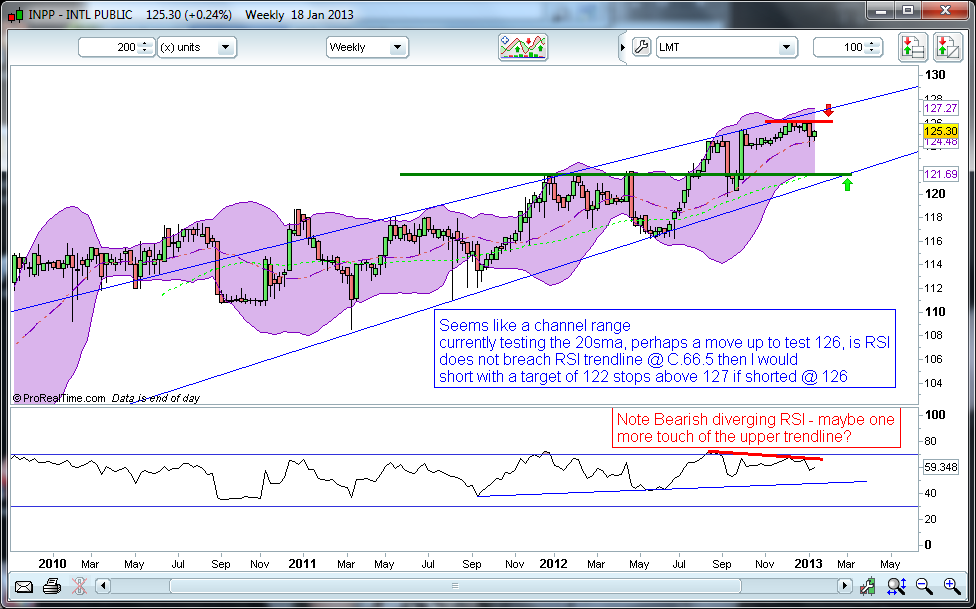Click the green door icon in bottom bar
This screenshot has width=976, height=609.
point(870,586)
